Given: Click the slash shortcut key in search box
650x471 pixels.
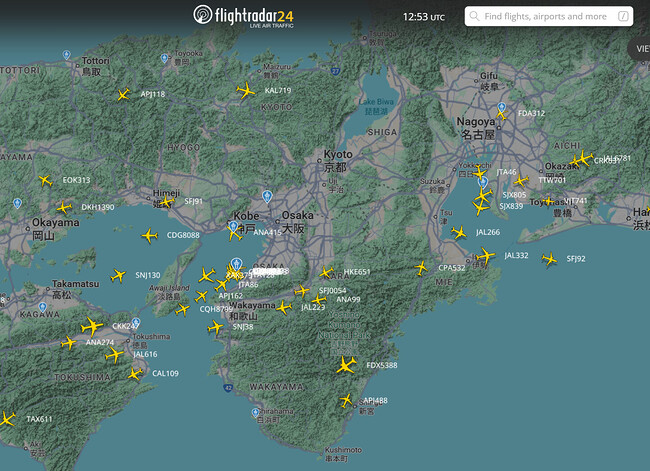Looking at the screenshot, I should pyautogui.click(x=624, y=16).
